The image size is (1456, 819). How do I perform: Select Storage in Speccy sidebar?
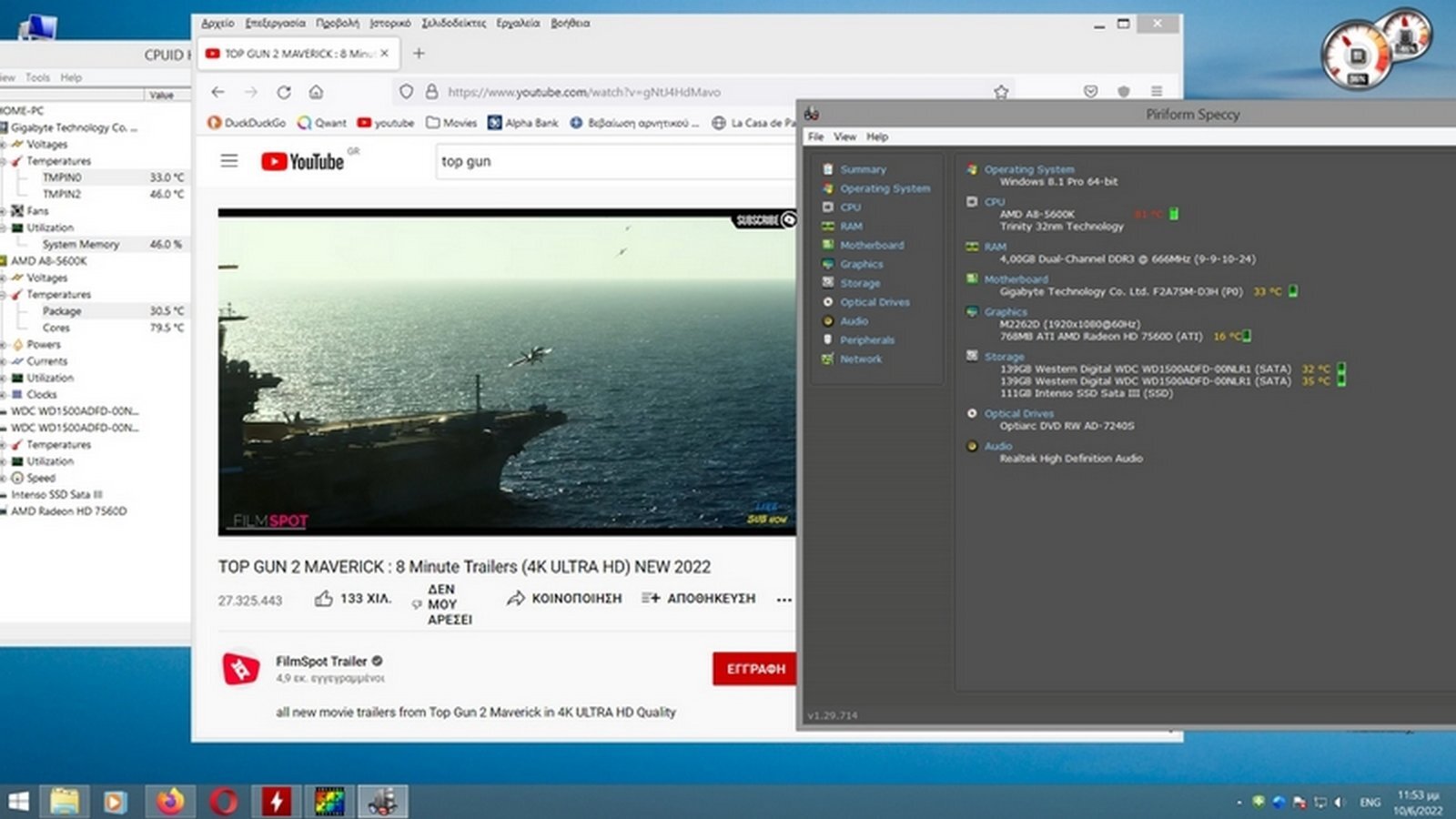tap(860, 283)
